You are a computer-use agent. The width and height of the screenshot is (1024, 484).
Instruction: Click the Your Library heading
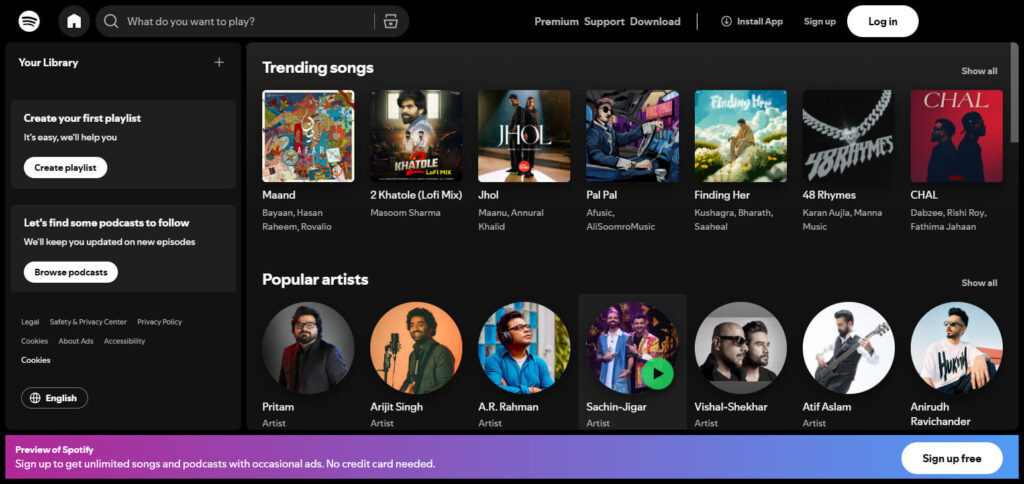click(48, 62)
